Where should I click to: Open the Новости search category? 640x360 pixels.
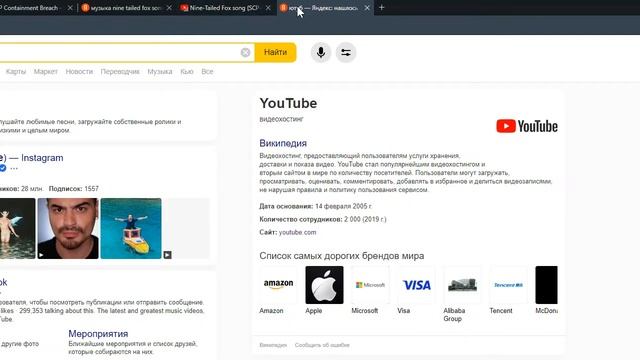[x=79, y=71]
